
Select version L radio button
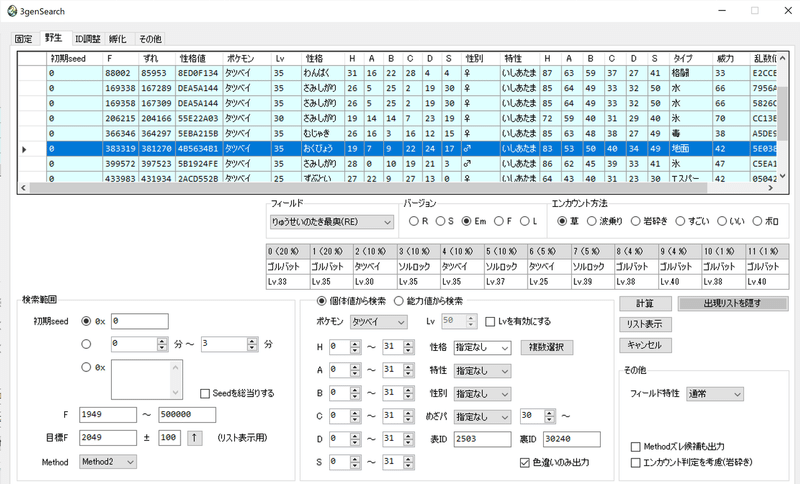coord(529,221)
